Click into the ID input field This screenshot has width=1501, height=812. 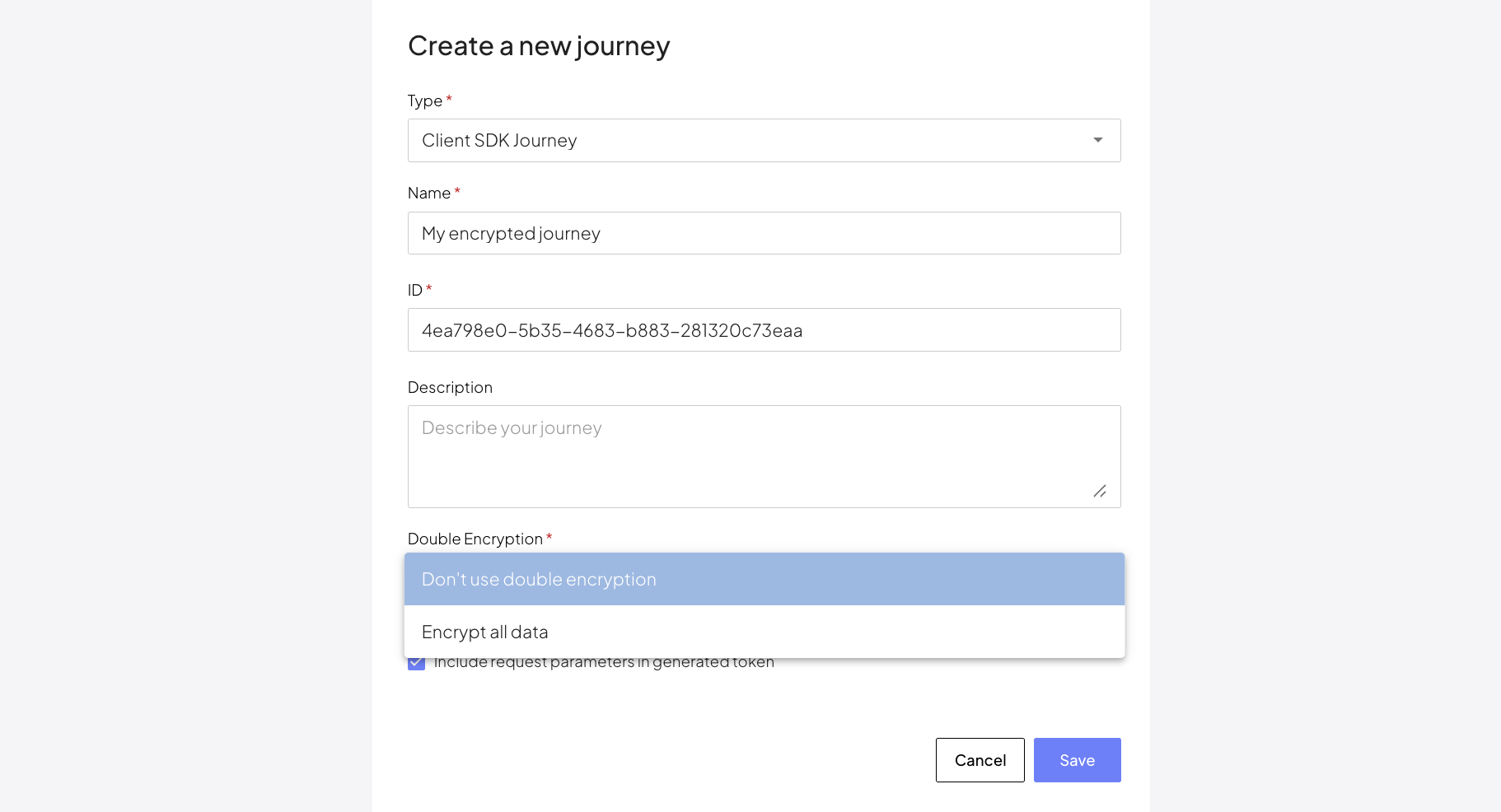coord(763,330)
